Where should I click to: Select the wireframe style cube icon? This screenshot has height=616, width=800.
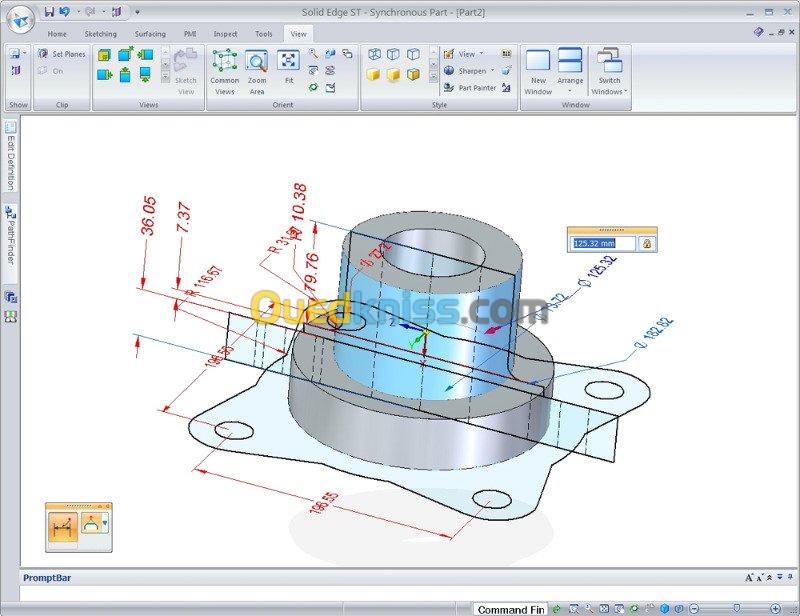[x=374, y=54]
